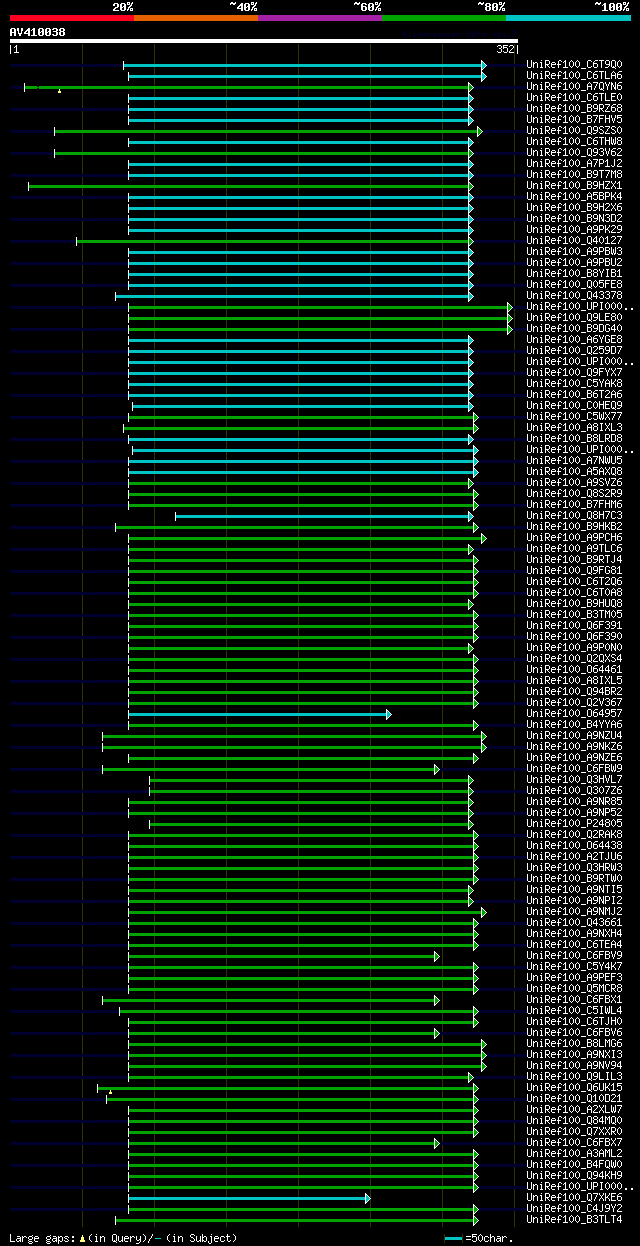Click the Large gaps legend text
This screenshot has height=1246, width=640.
click(123, 1238)
